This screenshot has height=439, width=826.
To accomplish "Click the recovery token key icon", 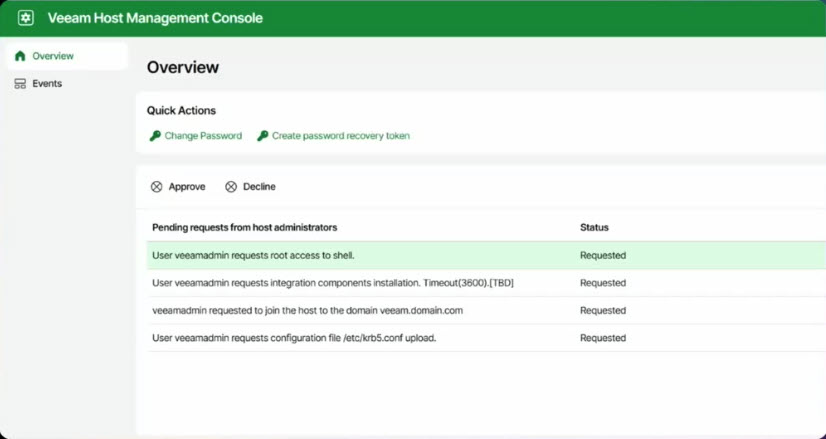I will [x=262, y=136].
